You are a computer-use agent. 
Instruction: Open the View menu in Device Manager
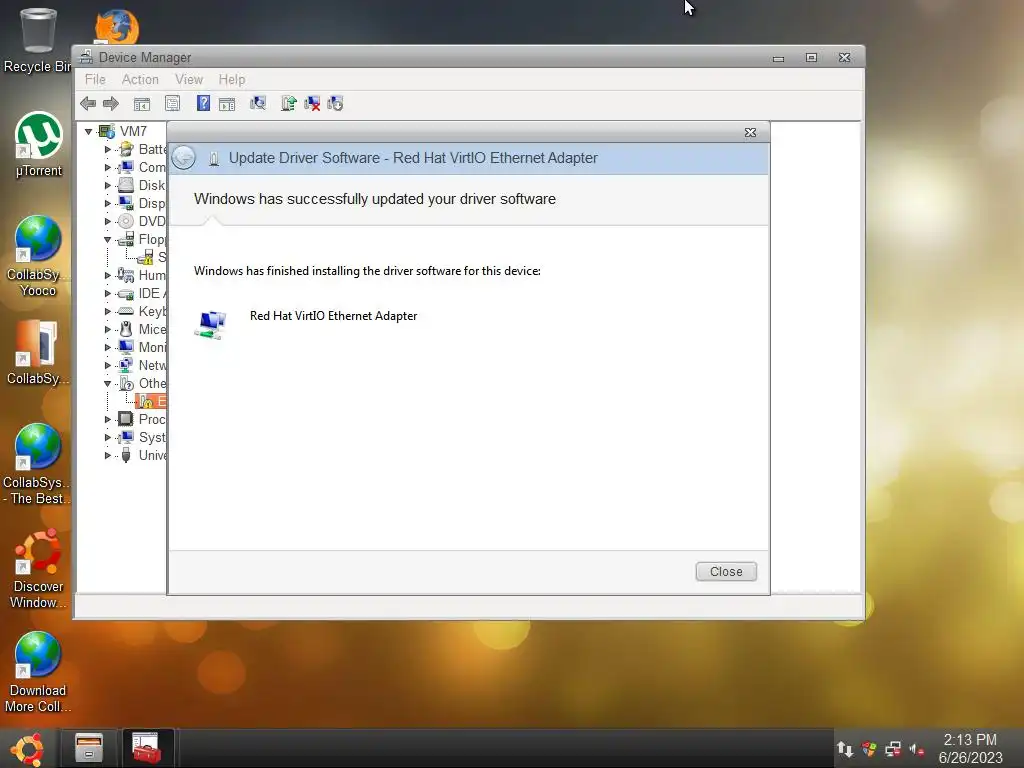pyautogui.click(x=189, y=79)
